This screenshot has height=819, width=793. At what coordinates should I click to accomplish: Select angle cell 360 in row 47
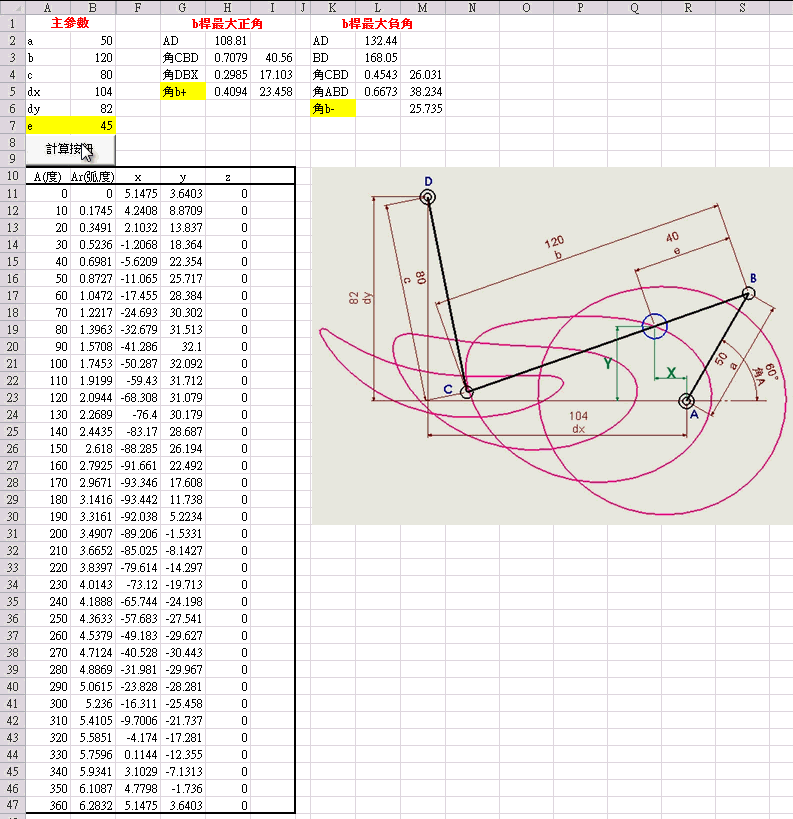tap(48, 806)
